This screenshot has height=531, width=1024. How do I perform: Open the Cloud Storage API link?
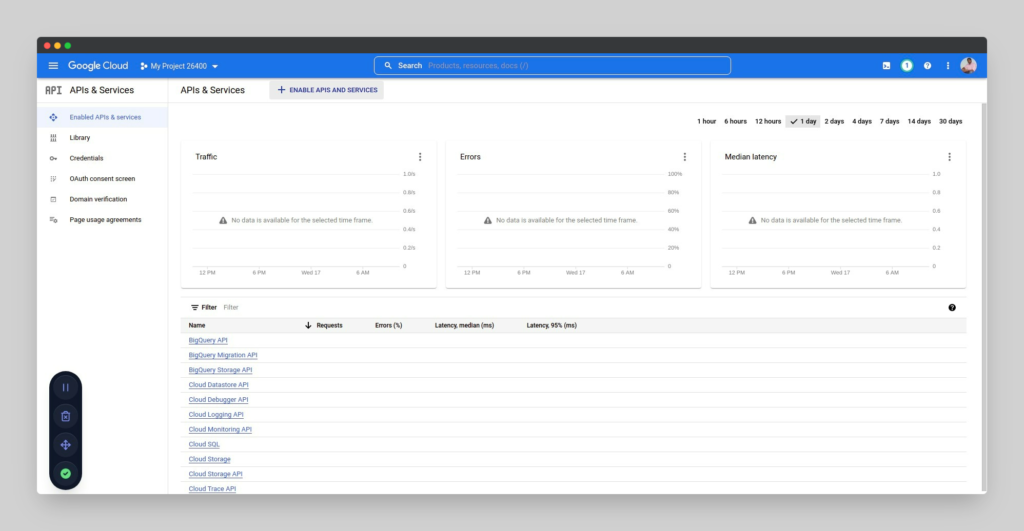[x=215, y=474]
